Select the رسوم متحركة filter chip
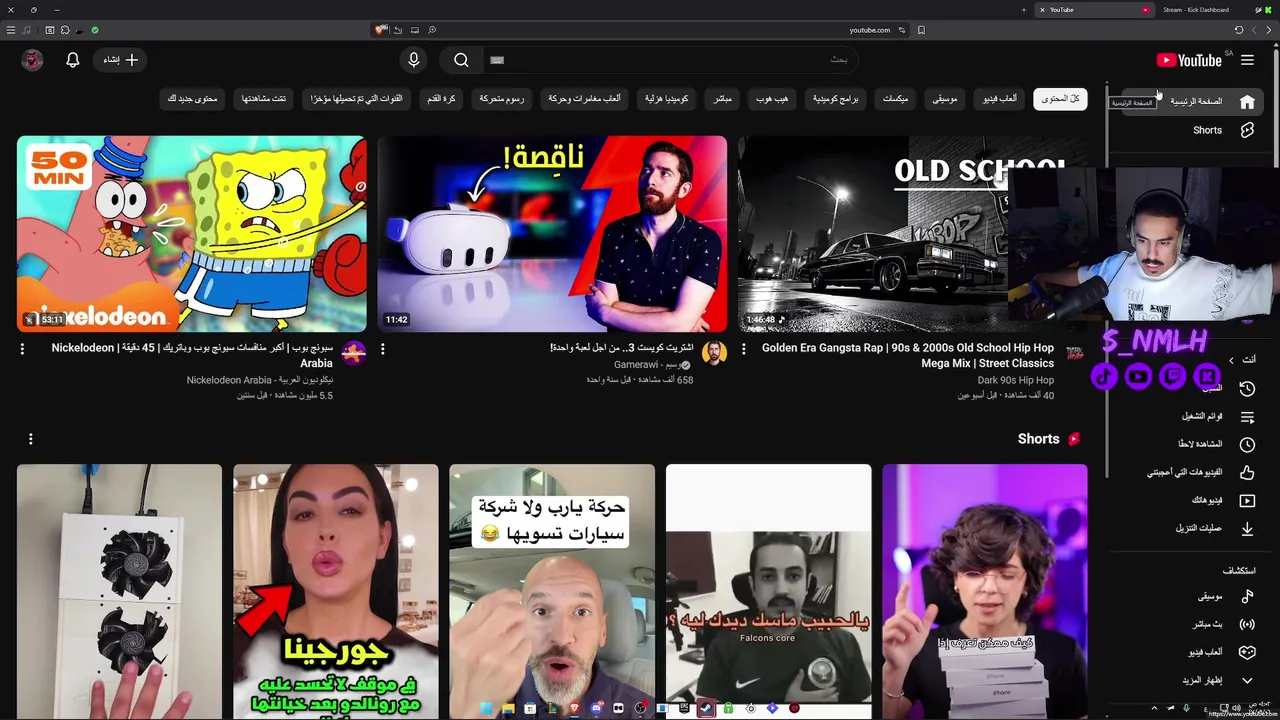1280x720 pixels. tap(501, 99)
